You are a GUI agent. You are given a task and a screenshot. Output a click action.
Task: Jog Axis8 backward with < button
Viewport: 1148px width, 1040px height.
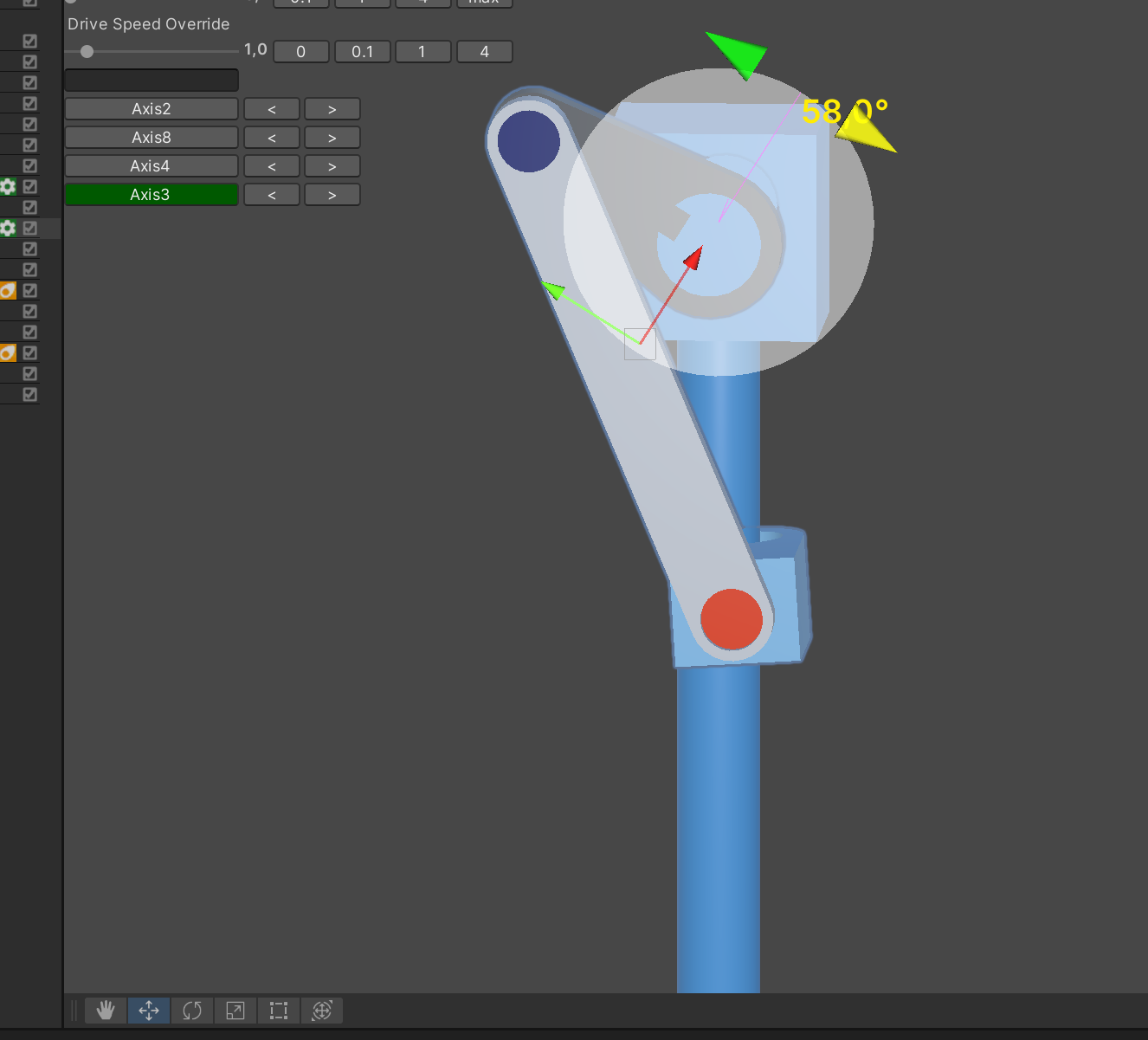[x=272, y=138]
